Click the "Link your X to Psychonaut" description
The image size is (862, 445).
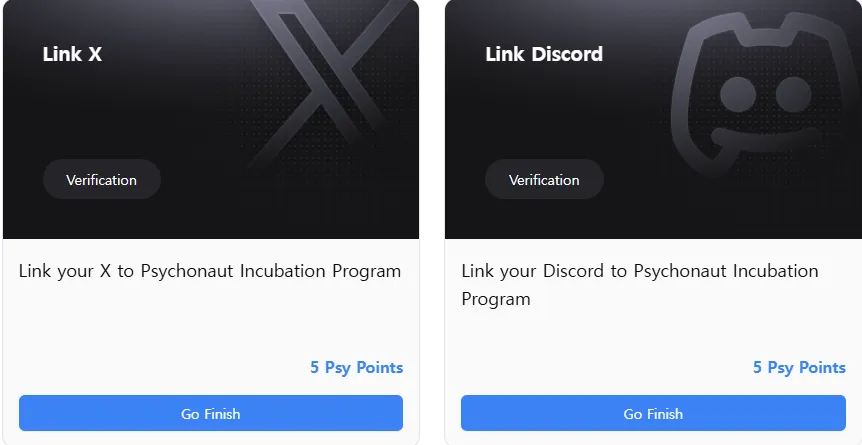pyautogui.click(x=210, y=271)
